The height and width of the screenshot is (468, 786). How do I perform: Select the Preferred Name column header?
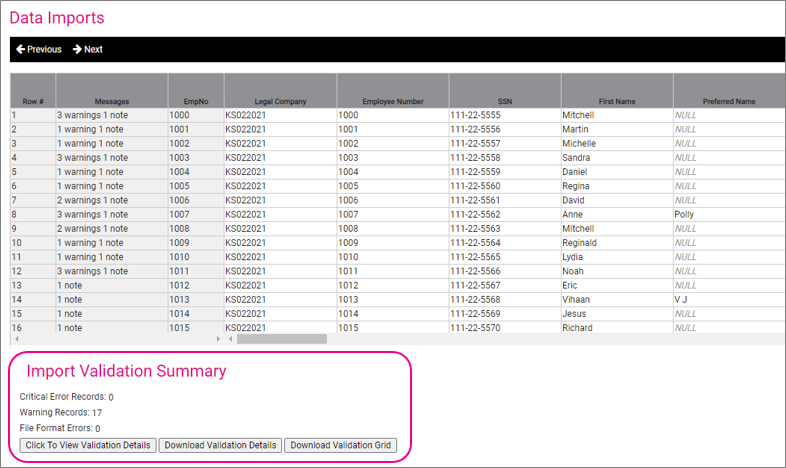click(x=728, y=101)
